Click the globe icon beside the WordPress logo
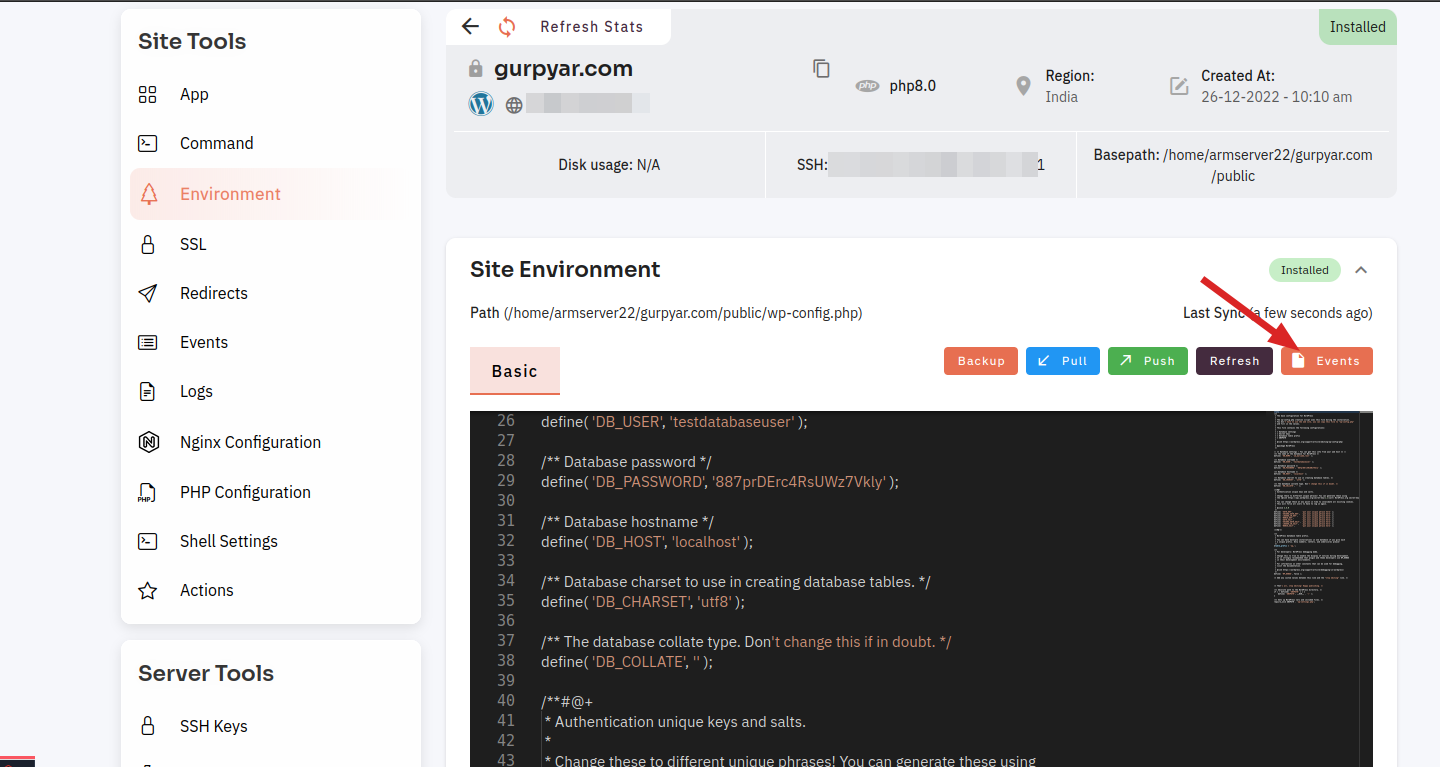The width and height of the screenshot is (1440, 767). [x=514, y=104]
